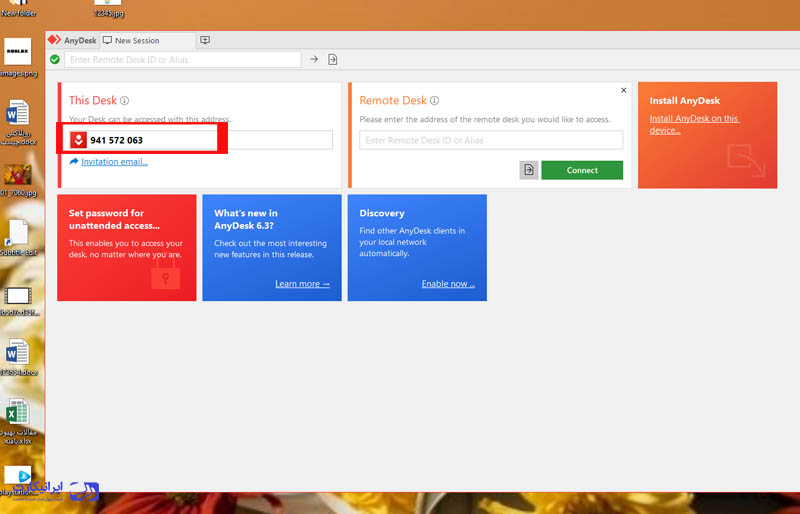This screenshot has width=800, height=514.
Task: Click the share arrow icon beside Invitation email
Action: [74, 161]
